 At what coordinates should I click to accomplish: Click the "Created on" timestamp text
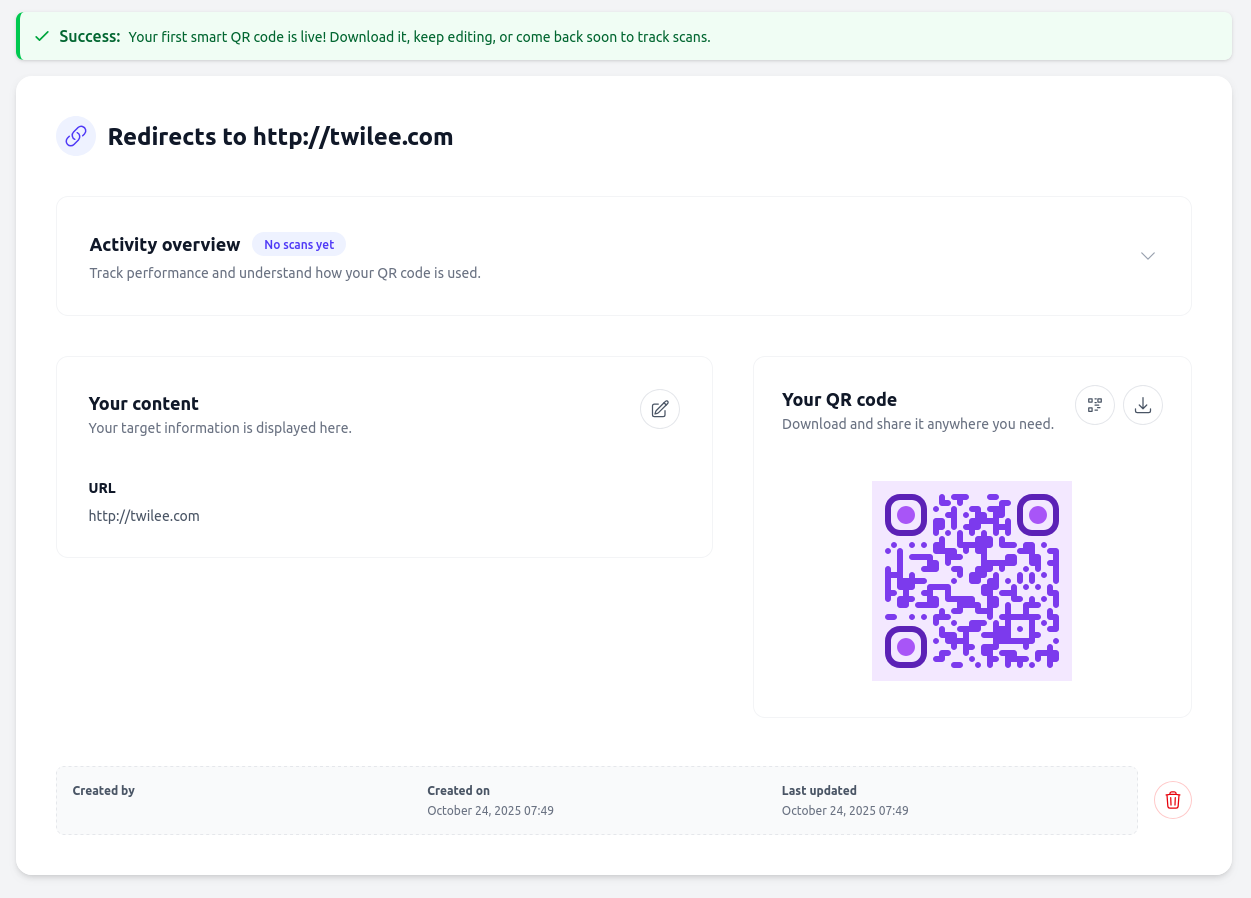[x=490, y=810]
